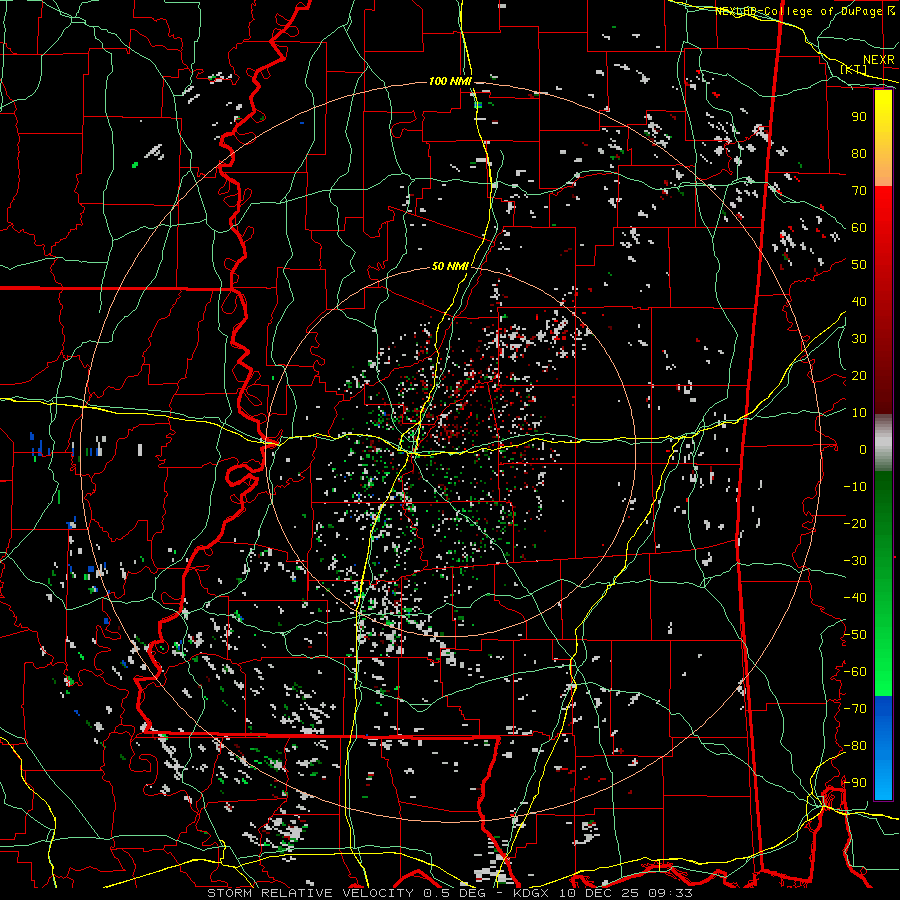Click the -50 value on velocity scale
The width and height of the screenshot is (900, 900).
pos(855,635)
